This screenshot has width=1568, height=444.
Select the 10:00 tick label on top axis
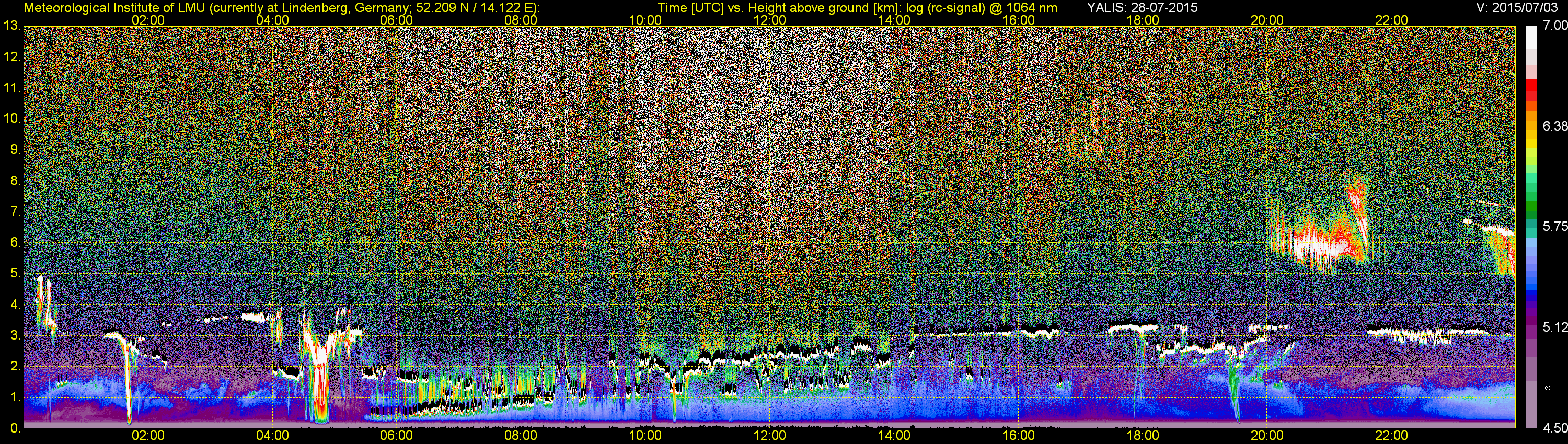[x=645, y=20]
